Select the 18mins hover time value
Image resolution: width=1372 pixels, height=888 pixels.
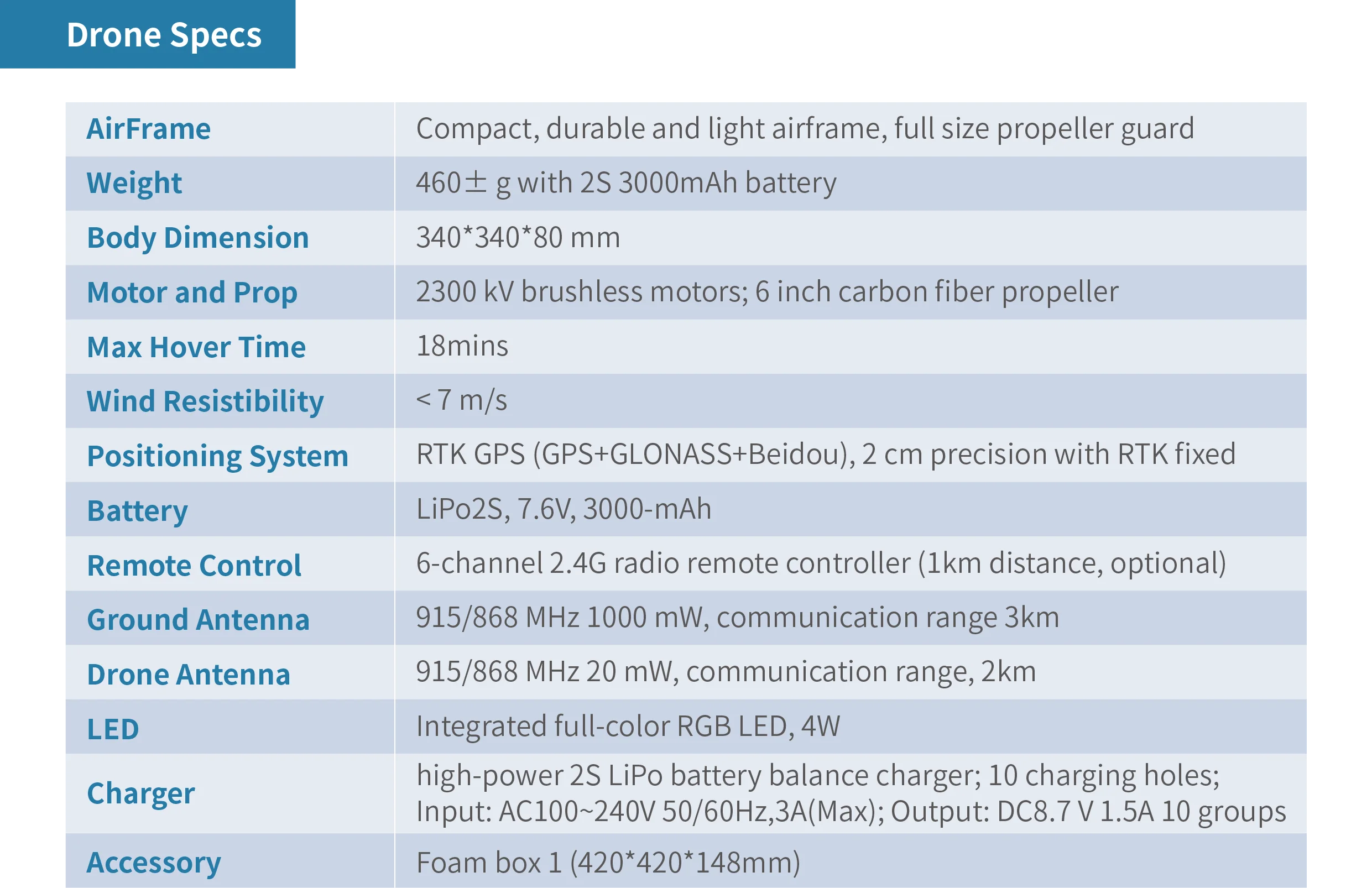point(462,346)
